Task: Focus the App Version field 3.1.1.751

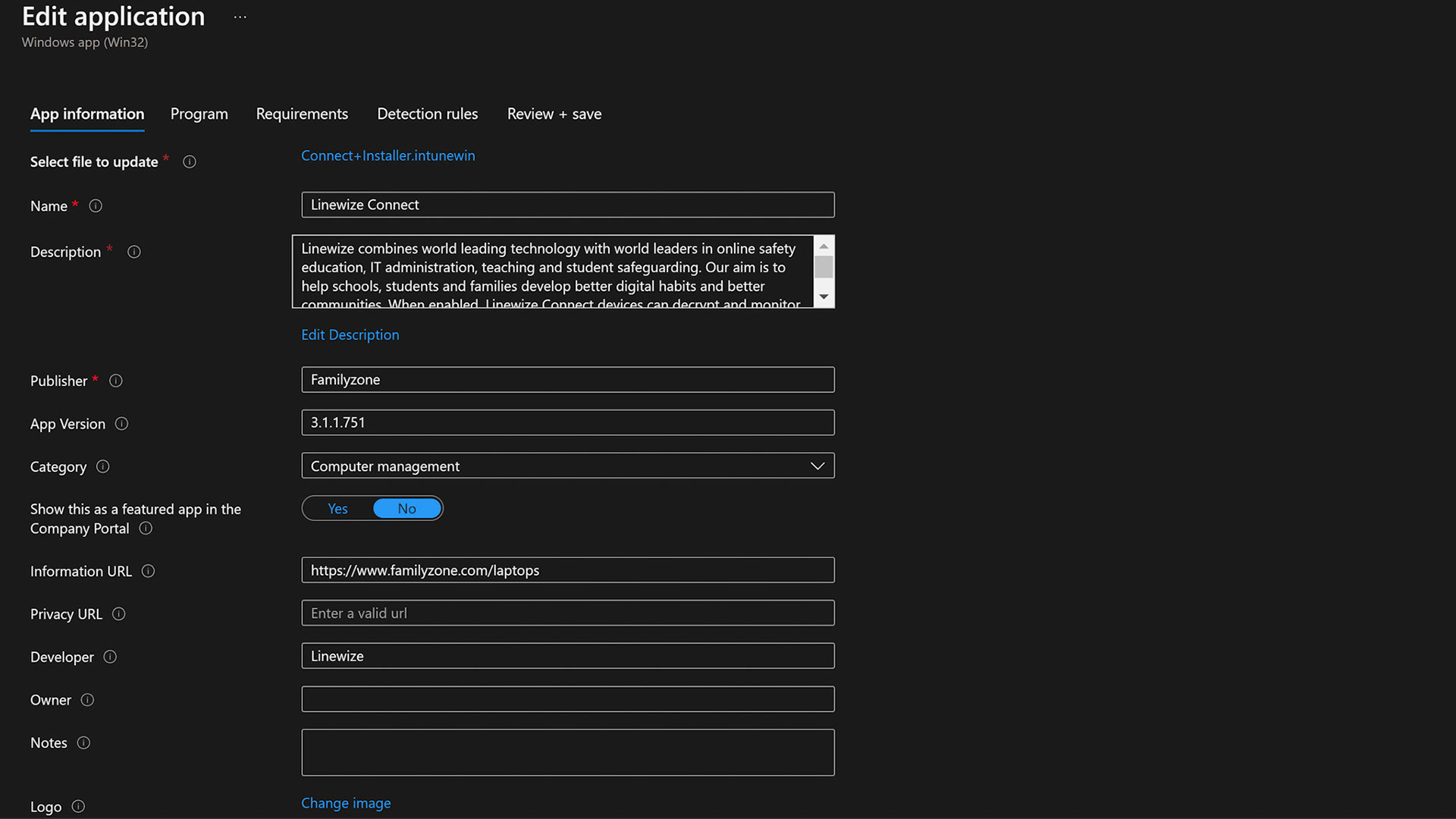Action: coord(568,422)
